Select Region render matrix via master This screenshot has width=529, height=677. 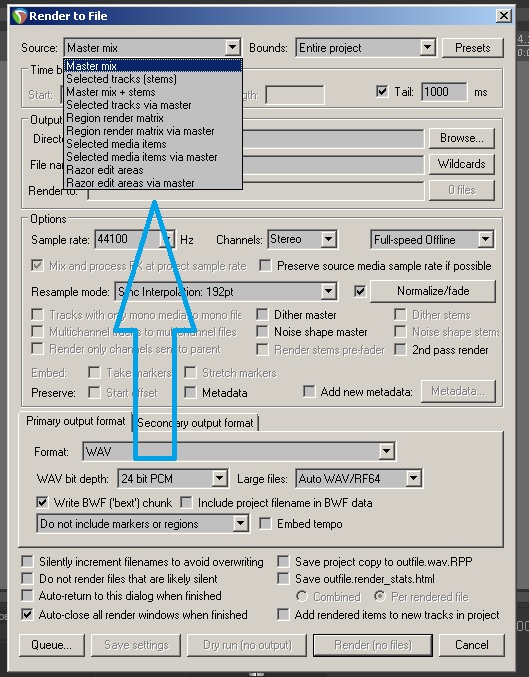pyautogui.click(x=153, y=131)
